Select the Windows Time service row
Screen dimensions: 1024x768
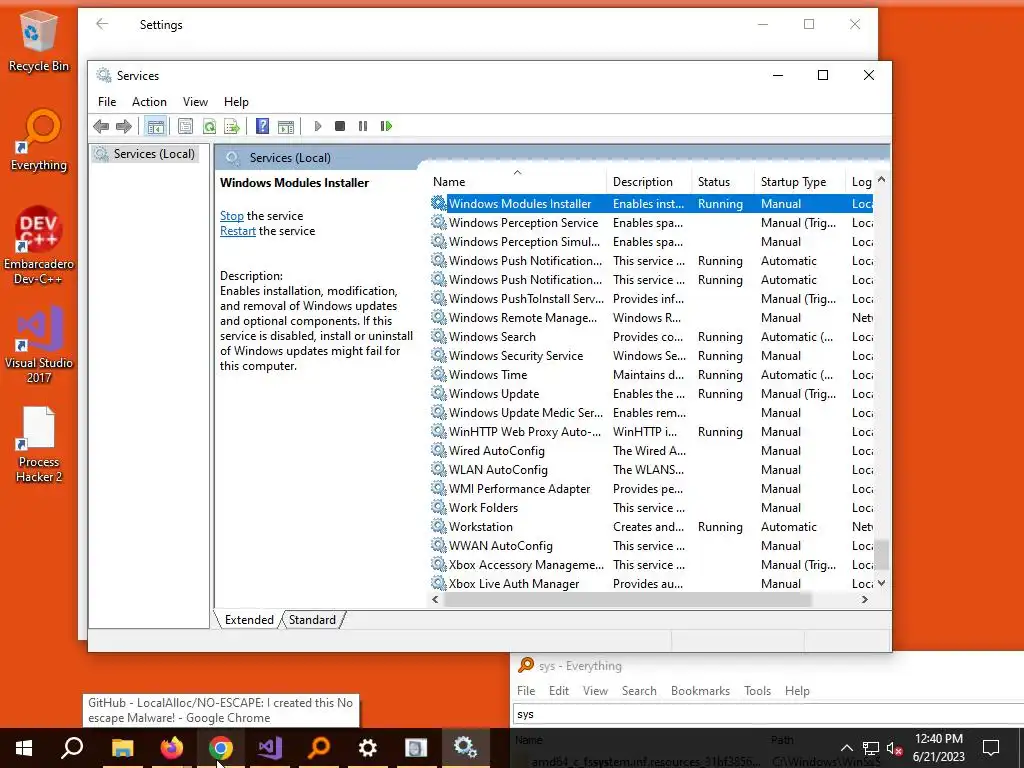[x=651, y=374]
